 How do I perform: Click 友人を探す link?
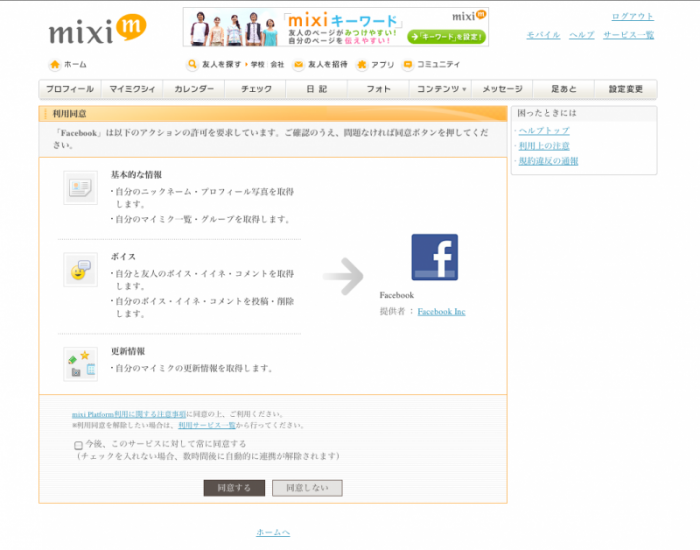[221, 64]
